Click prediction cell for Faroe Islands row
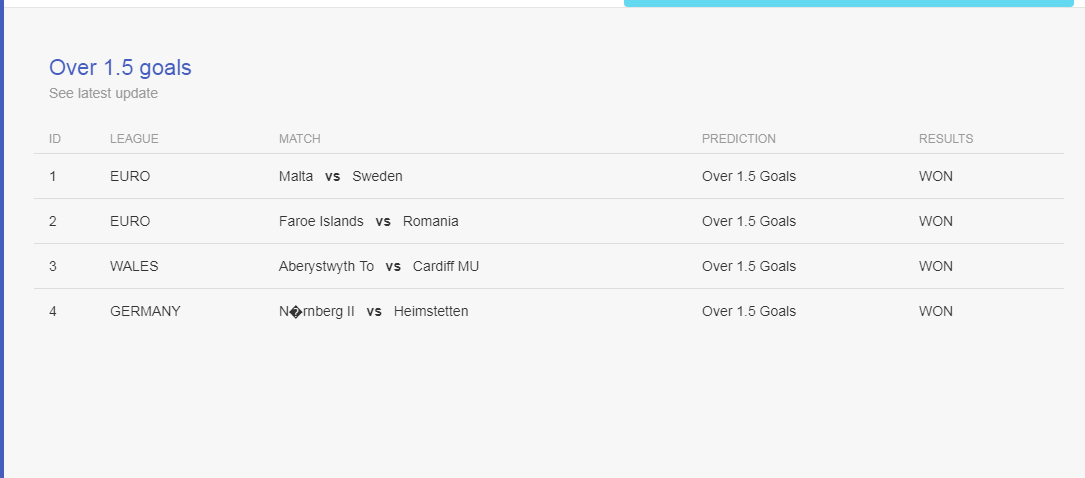Image resolution: width=1085 pixels, height=478 pixels. (749, 221)
